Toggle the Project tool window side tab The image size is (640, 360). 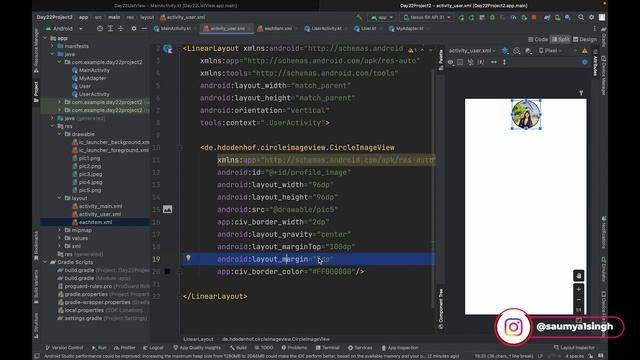click(36, 91)
